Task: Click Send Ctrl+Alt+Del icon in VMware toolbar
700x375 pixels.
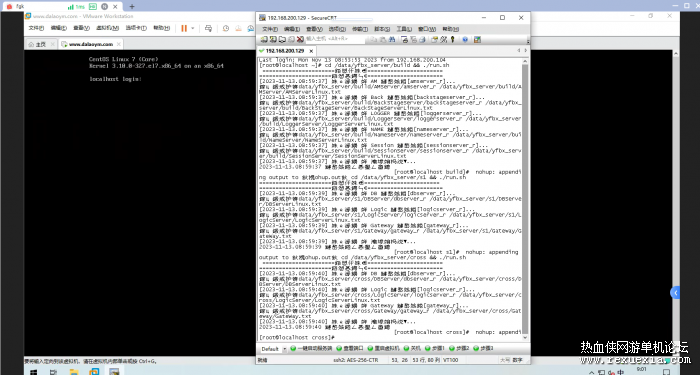Action: [208, 28]
